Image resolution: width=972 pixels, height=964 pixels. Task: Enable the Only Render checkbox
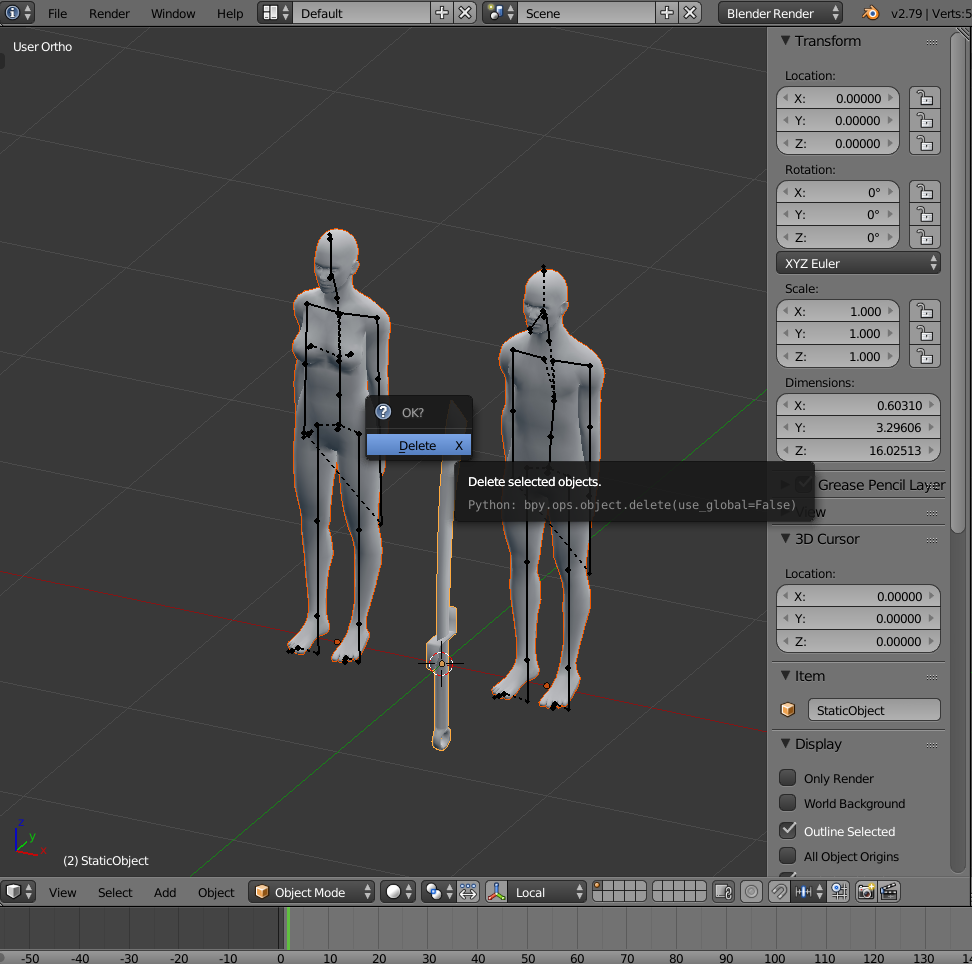pyautogui.click(x=787, y=777)
